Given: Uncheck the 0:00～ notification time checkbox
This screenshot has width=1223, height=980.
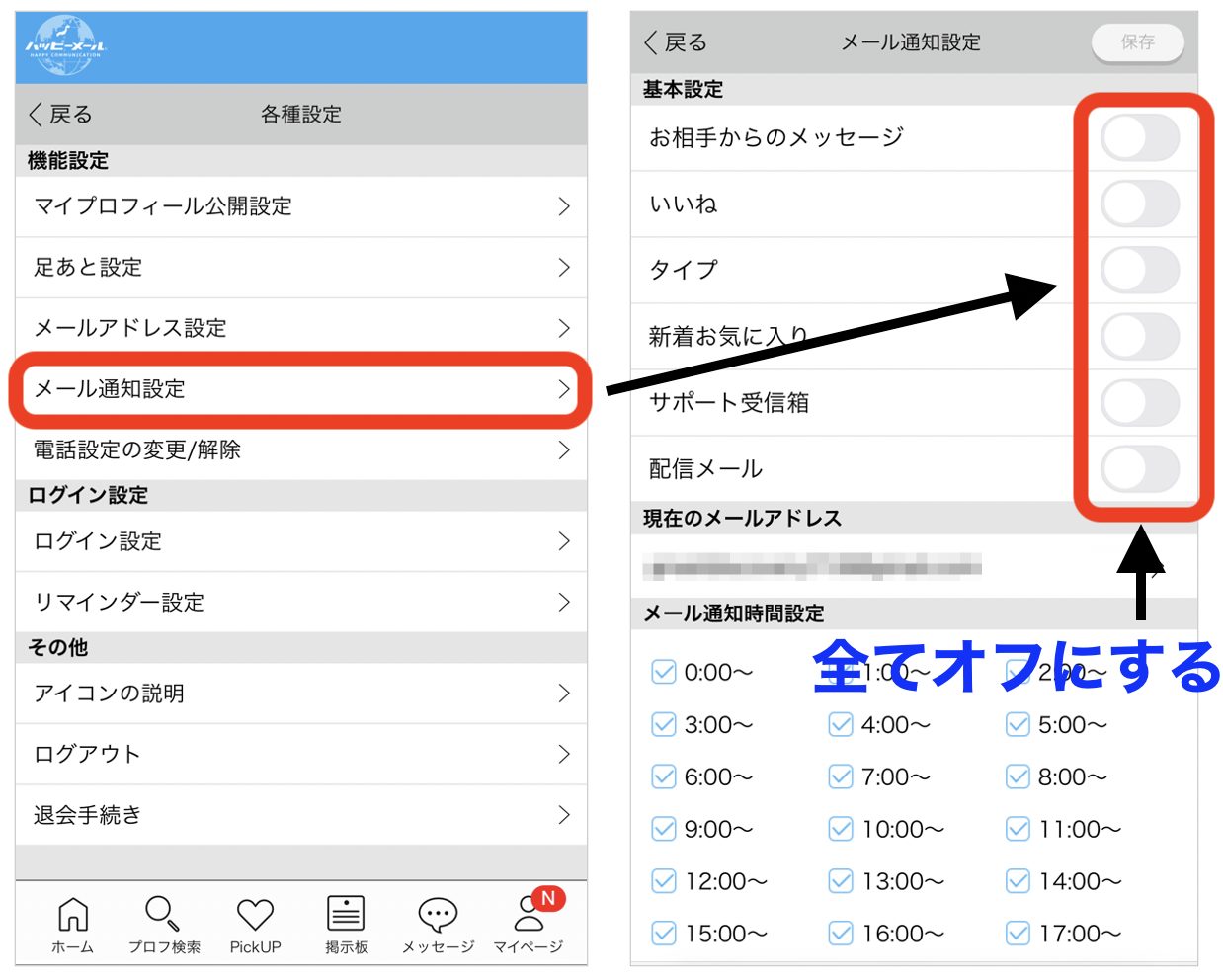Looking at the screenshot, I should [x=664, y=673].
